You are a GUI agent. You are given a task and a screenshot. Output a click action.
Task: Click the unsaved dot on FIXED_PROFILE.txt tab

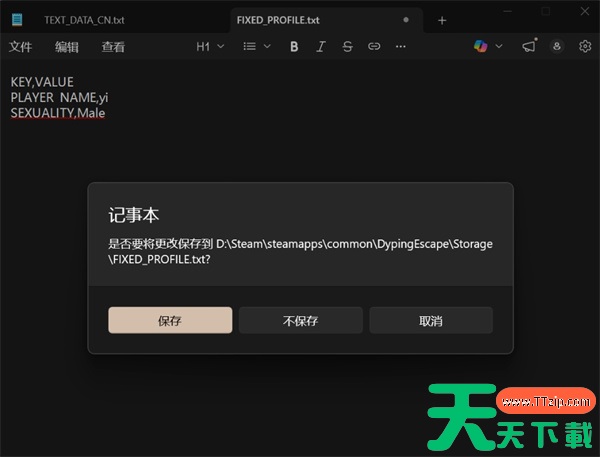(406, 20)
